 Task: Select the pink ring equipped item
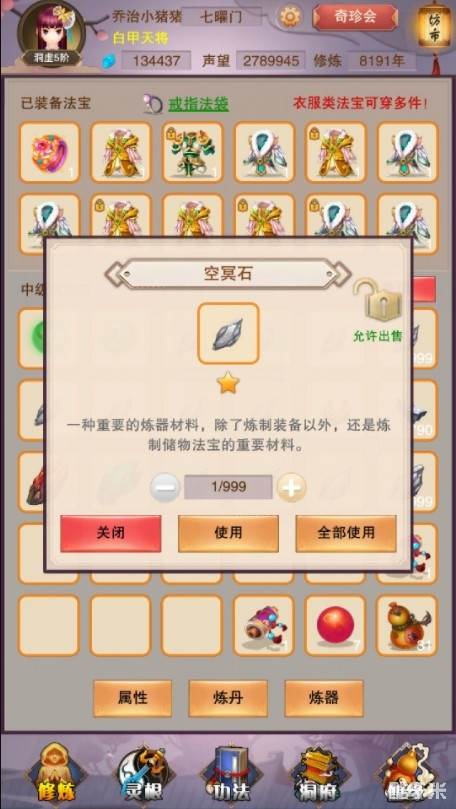coord(50,152)
